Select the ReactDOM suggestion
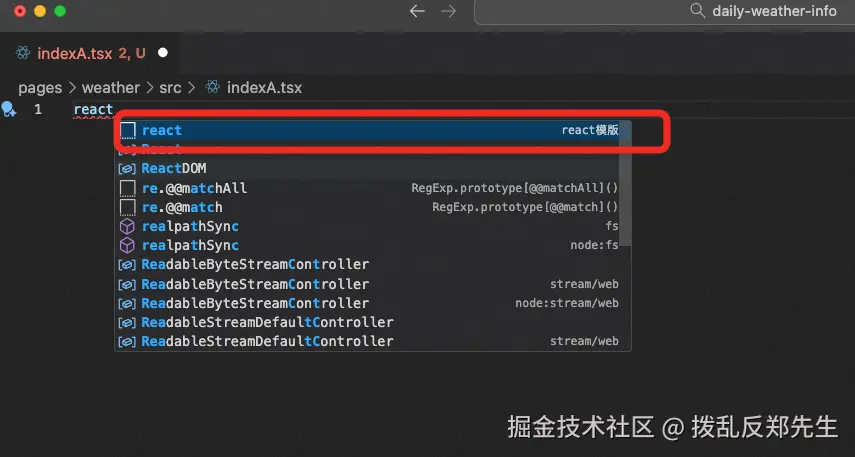Screen dimensions: 855x457 [x=373, y=169]
